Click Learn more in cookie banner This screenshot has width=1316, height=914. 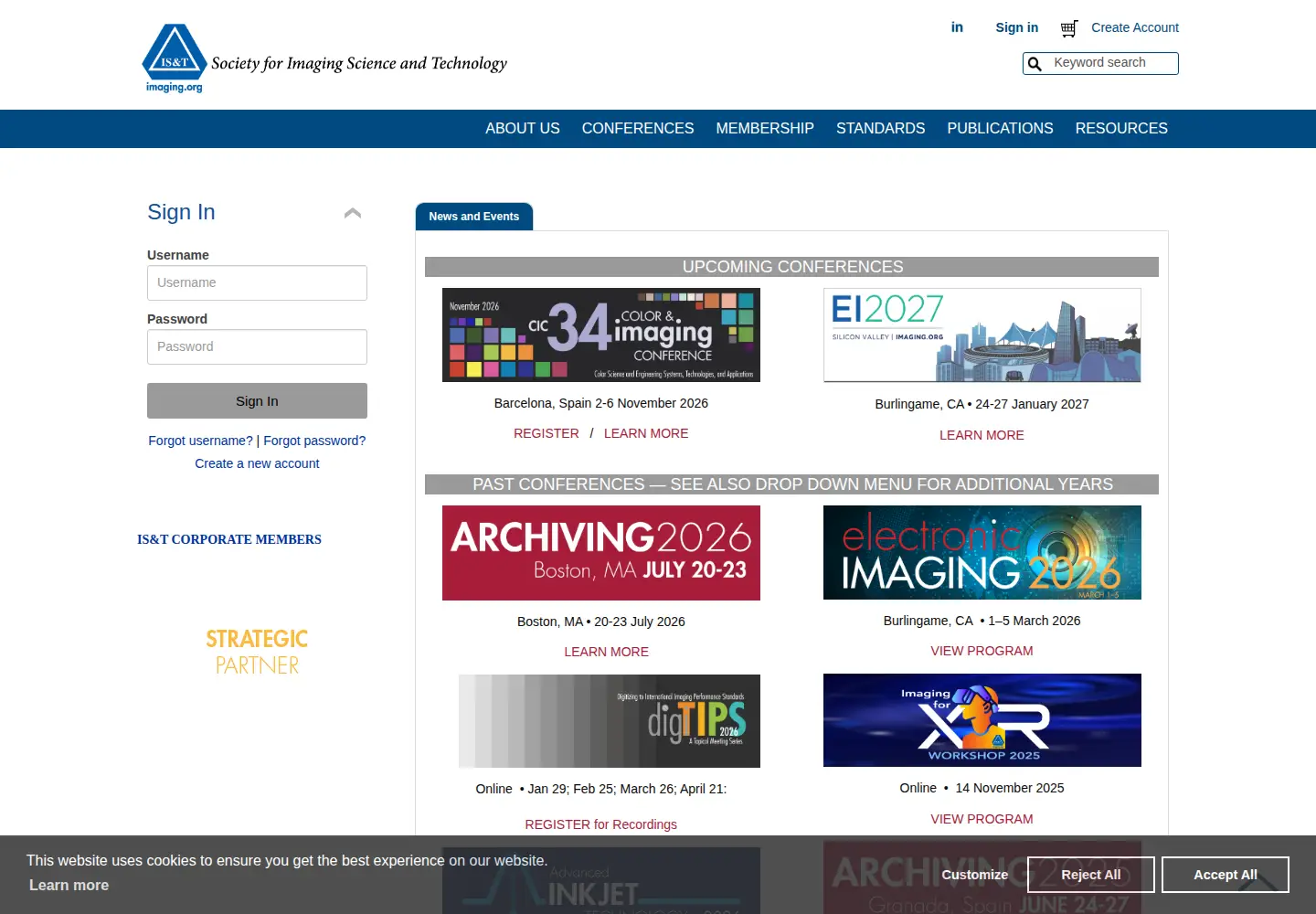click(x=69, y=885)
